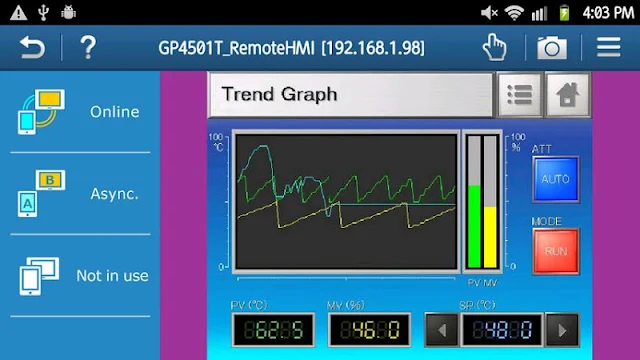
Task: Tap the PV temperature numeric display
Action: [273, 330]
